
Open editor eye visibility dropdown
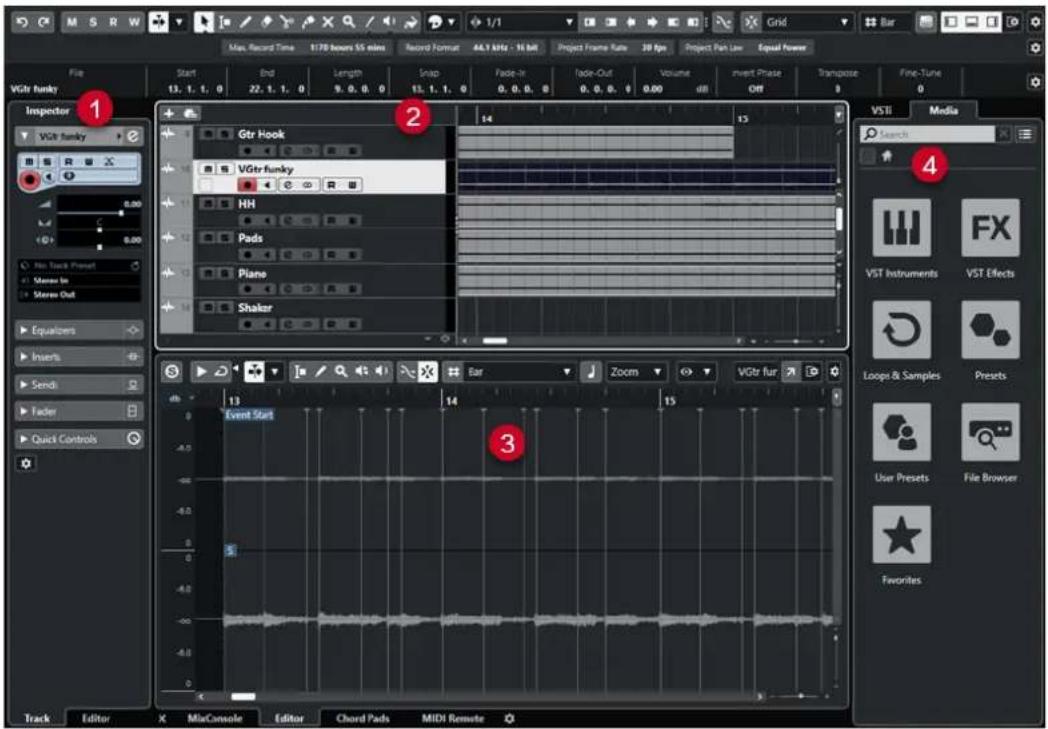(695, 372)
